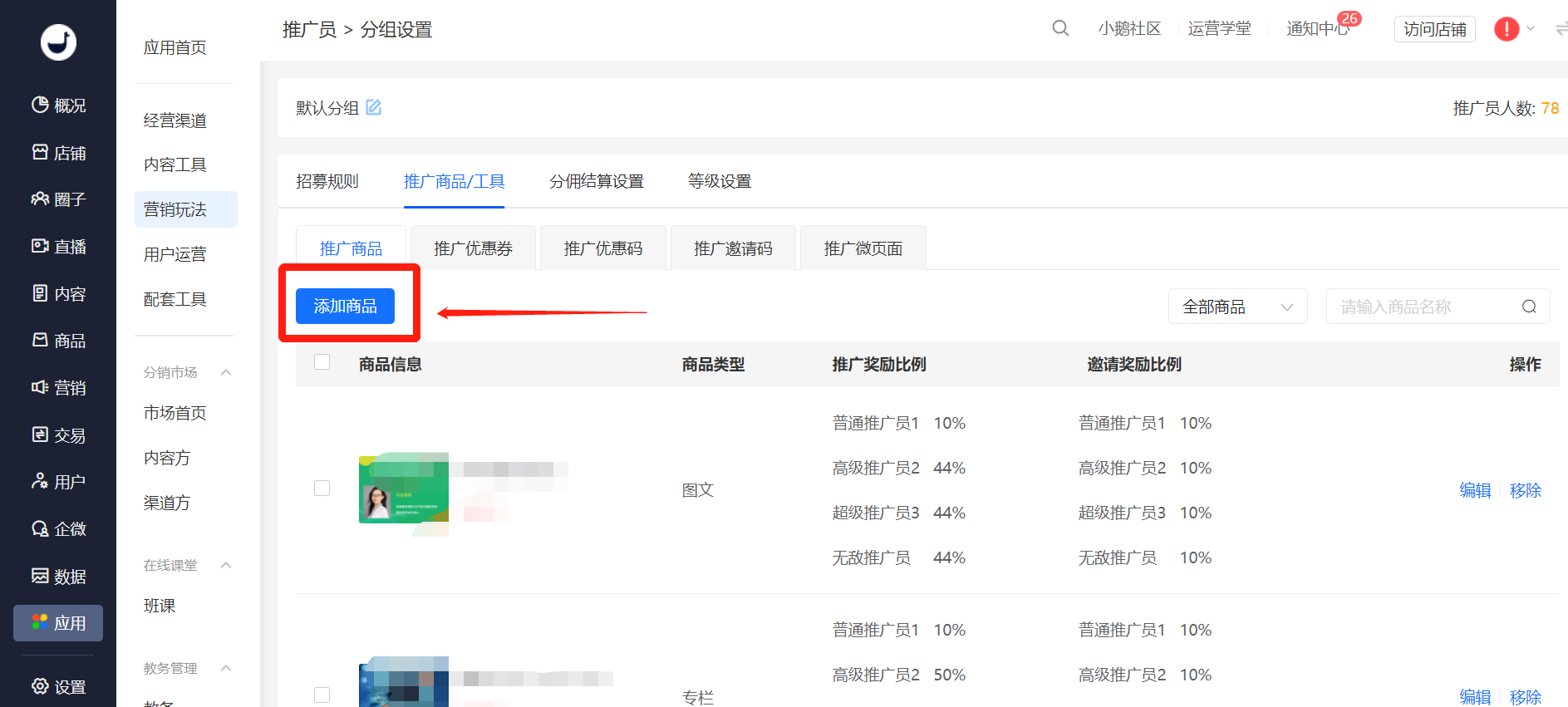
Task: Check the 图文 product row checkbox
Action: [x=322, y=489]
